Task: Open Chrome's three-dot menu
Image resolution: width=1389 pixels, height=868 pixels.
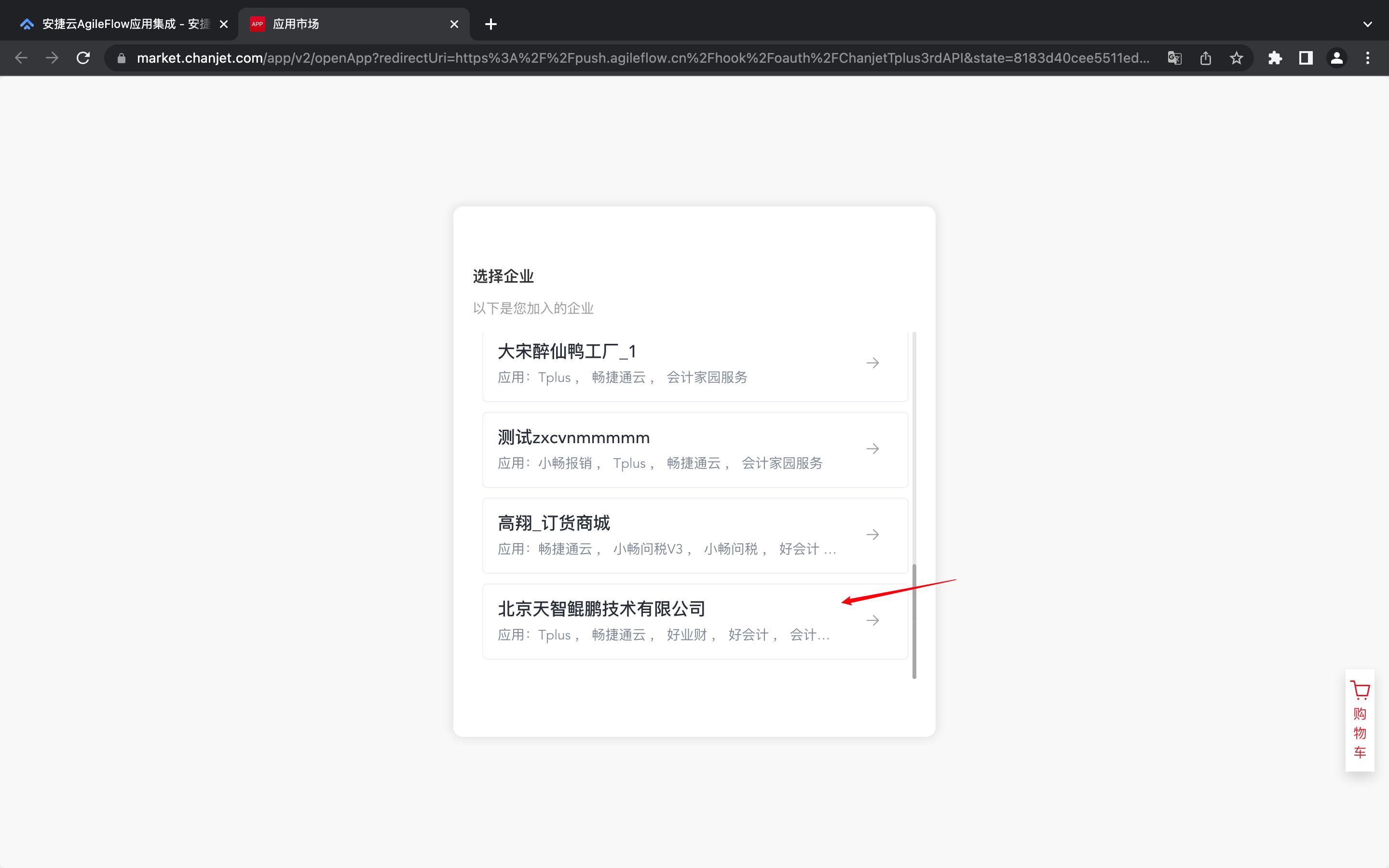Action: click(x=1367, y=57)
